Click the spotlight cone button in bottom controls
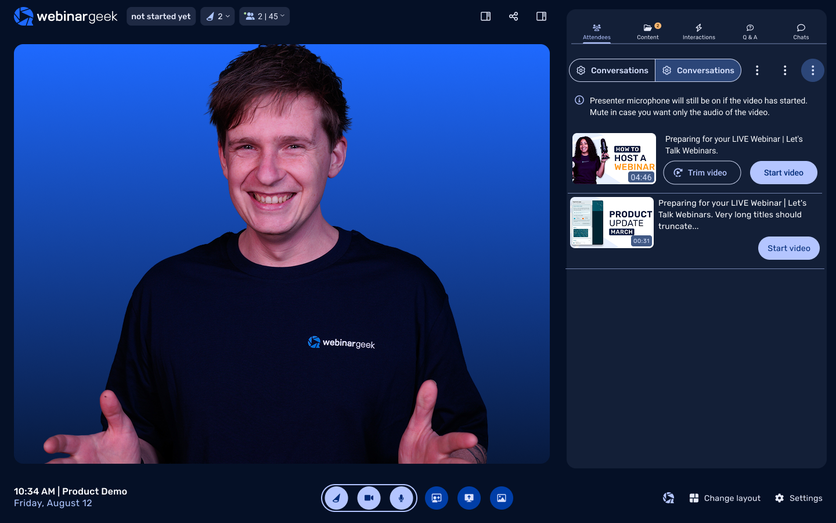Viewport: 836px width, 523px height. click(336, 498)
